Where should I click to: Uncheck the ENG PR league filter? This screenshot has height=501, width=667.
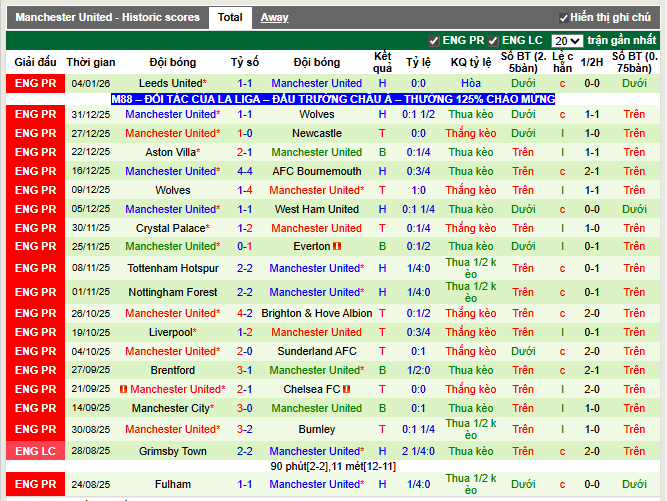tap(433, 41)
